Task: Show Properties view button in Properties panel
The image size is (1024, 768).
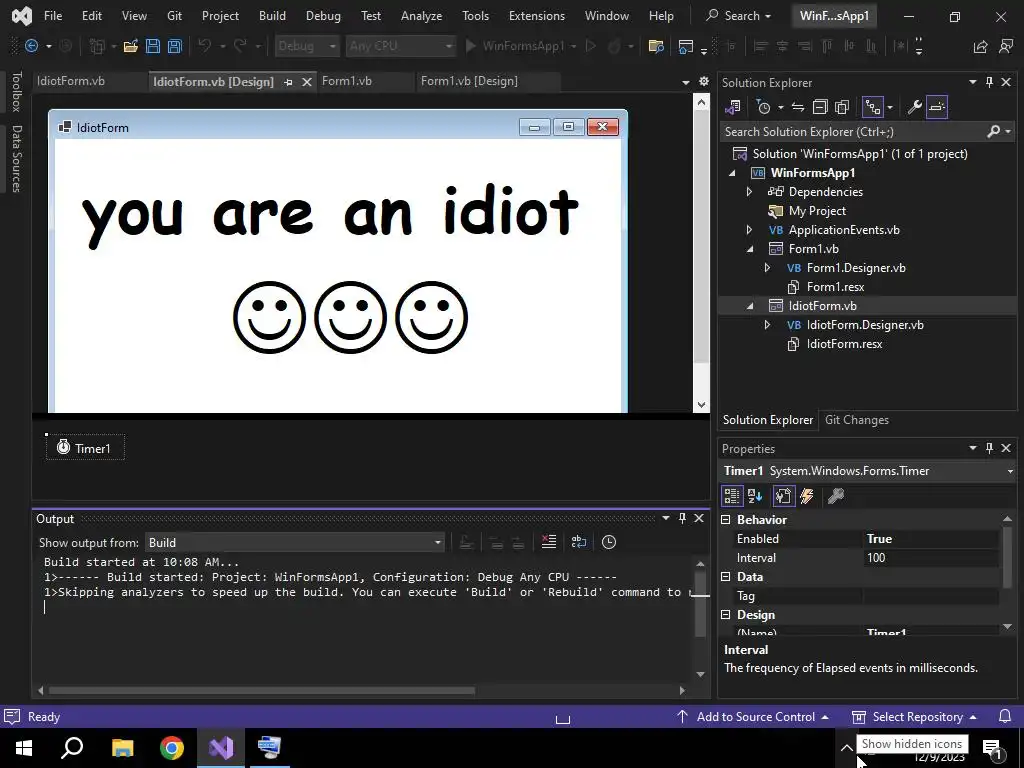Action: pos(783,496)
